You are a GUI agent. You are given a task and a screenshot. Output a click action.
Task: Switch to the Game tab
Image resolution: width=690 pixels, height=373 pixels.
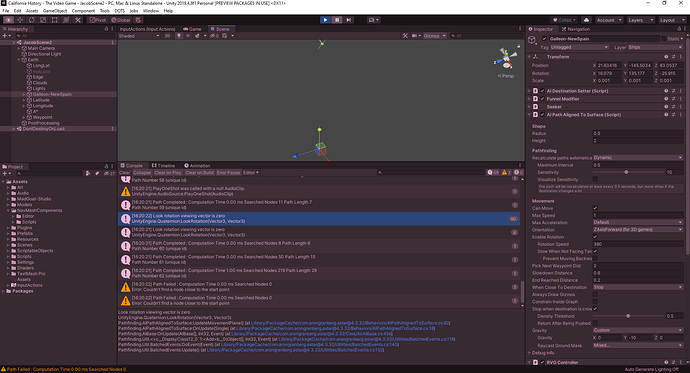[x=192, y=29]
